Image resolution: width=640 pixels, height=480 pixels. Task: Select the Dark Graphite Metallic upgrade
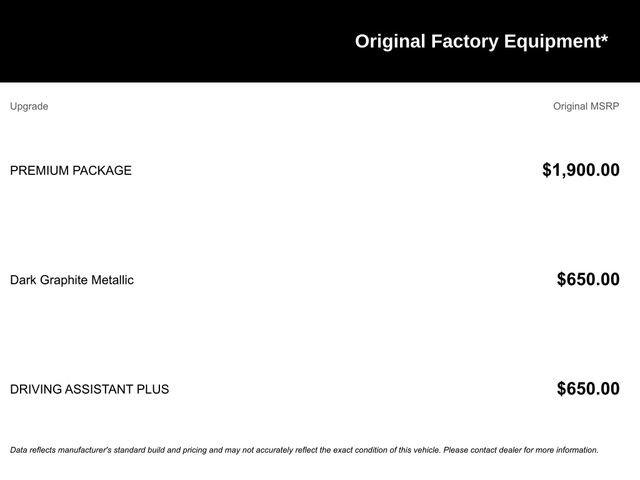(72, 280)
